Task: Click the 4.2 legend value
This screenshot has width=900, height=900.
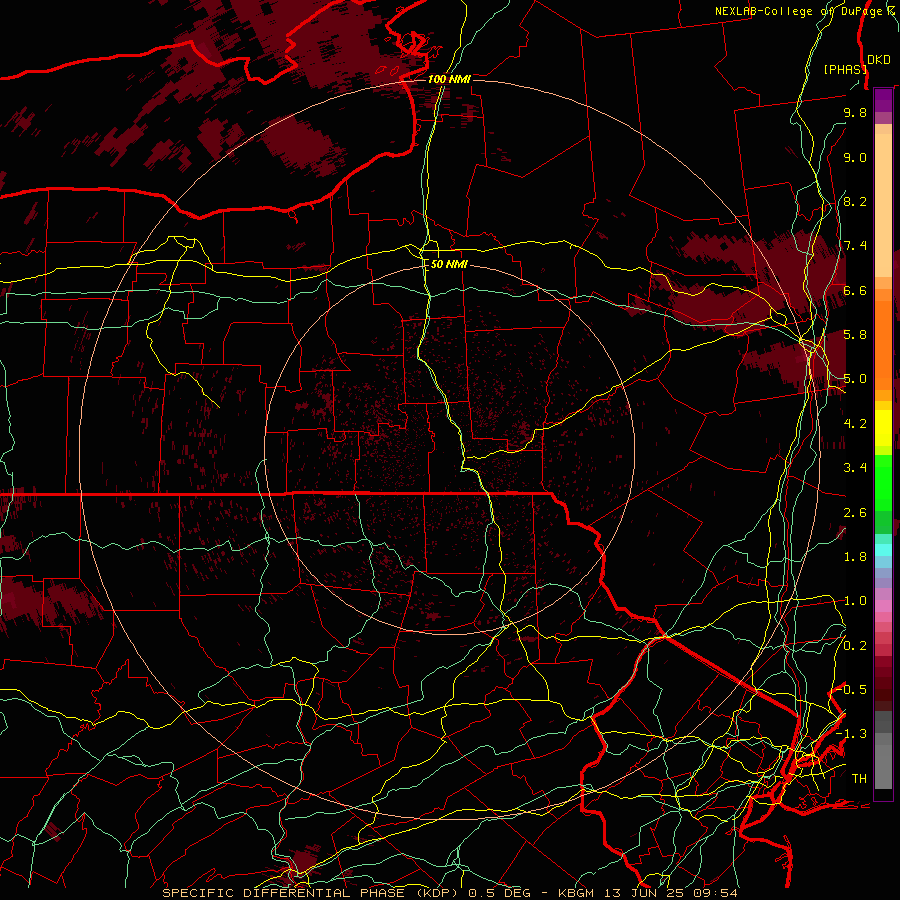Action: [x=855, y=424]
